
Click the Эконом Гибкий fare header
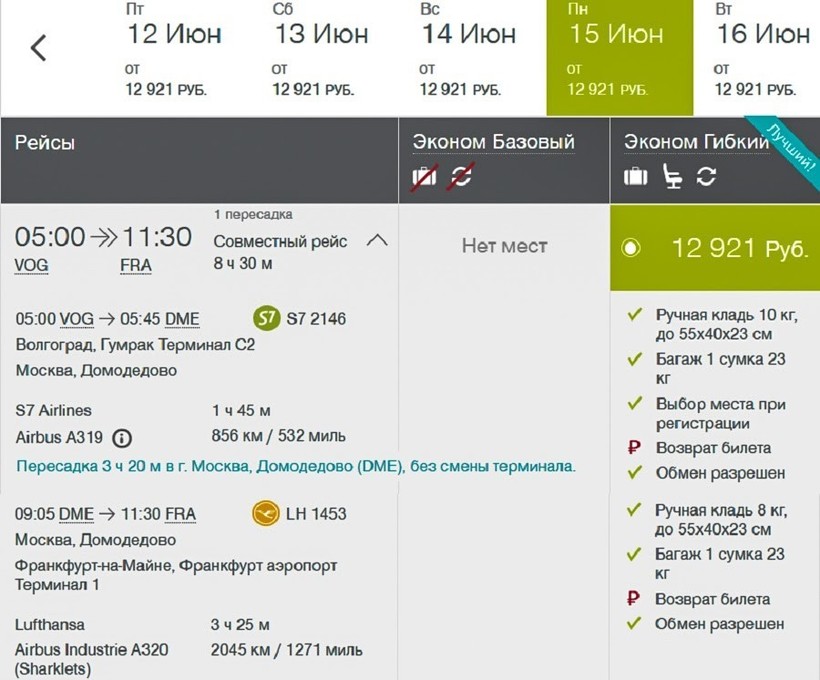pos(696,142)
